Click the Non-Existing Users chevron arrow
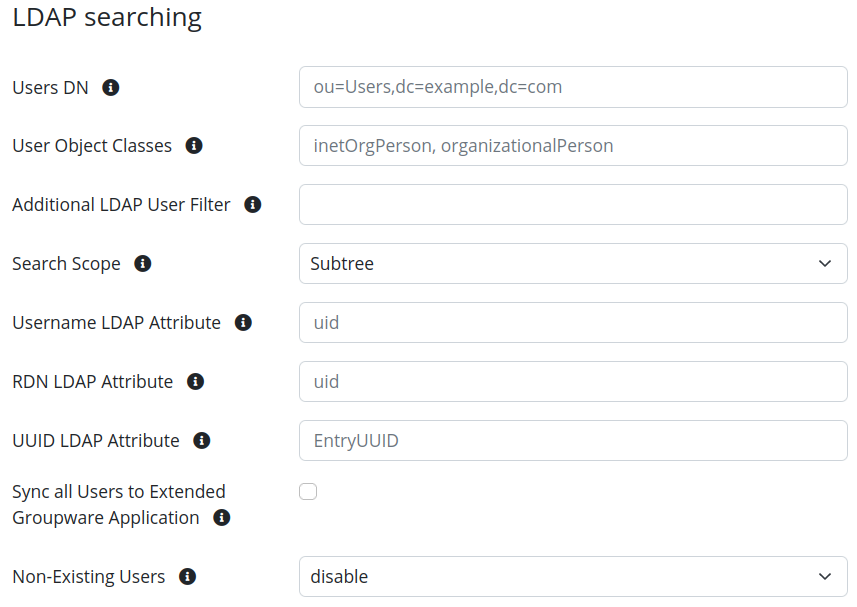Viewport: 857px width, 607px height. (825, 576)
